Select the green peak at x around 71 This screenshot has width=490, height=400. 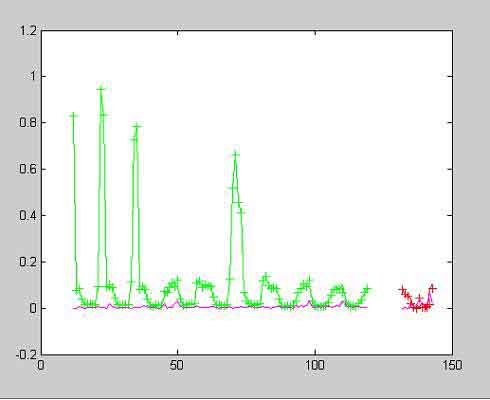[x=236, y=155]
